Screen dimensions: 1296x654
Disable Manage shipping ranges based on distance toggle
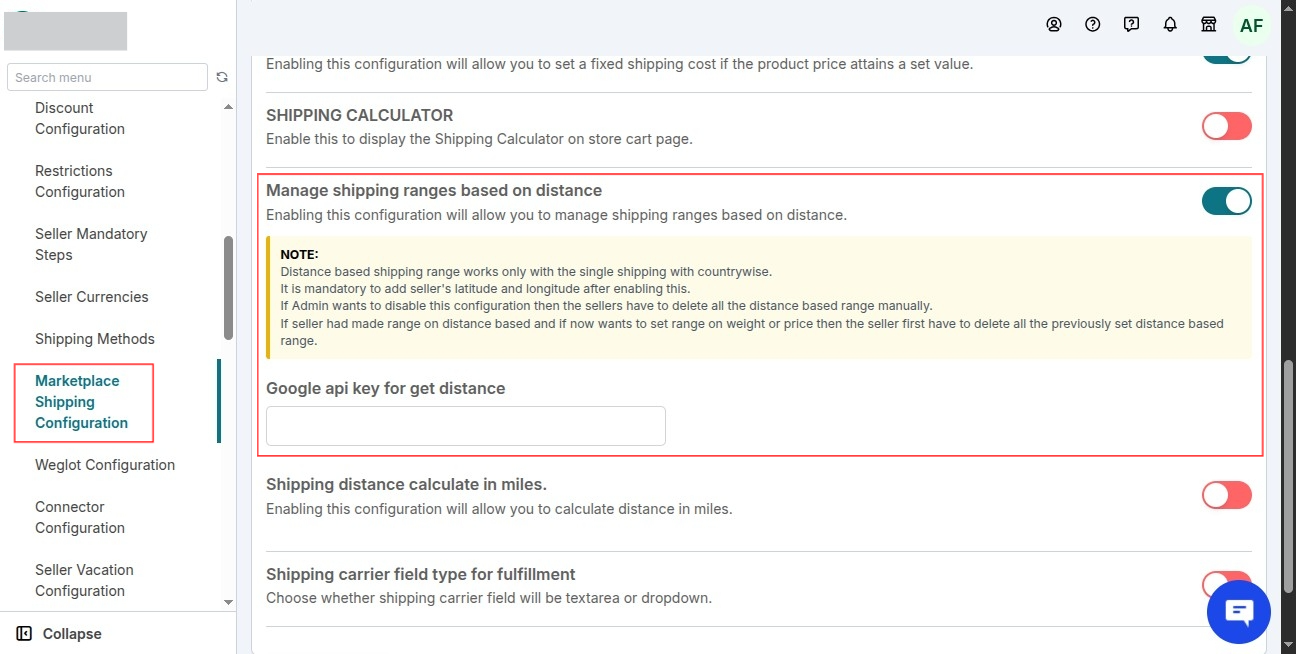[1227, 201]
